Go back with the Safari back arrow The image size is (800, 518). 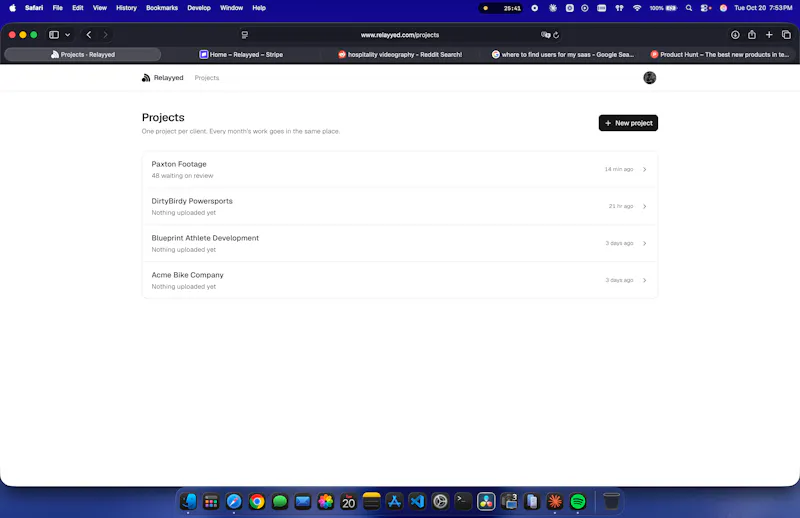click(x=89, y=35)
